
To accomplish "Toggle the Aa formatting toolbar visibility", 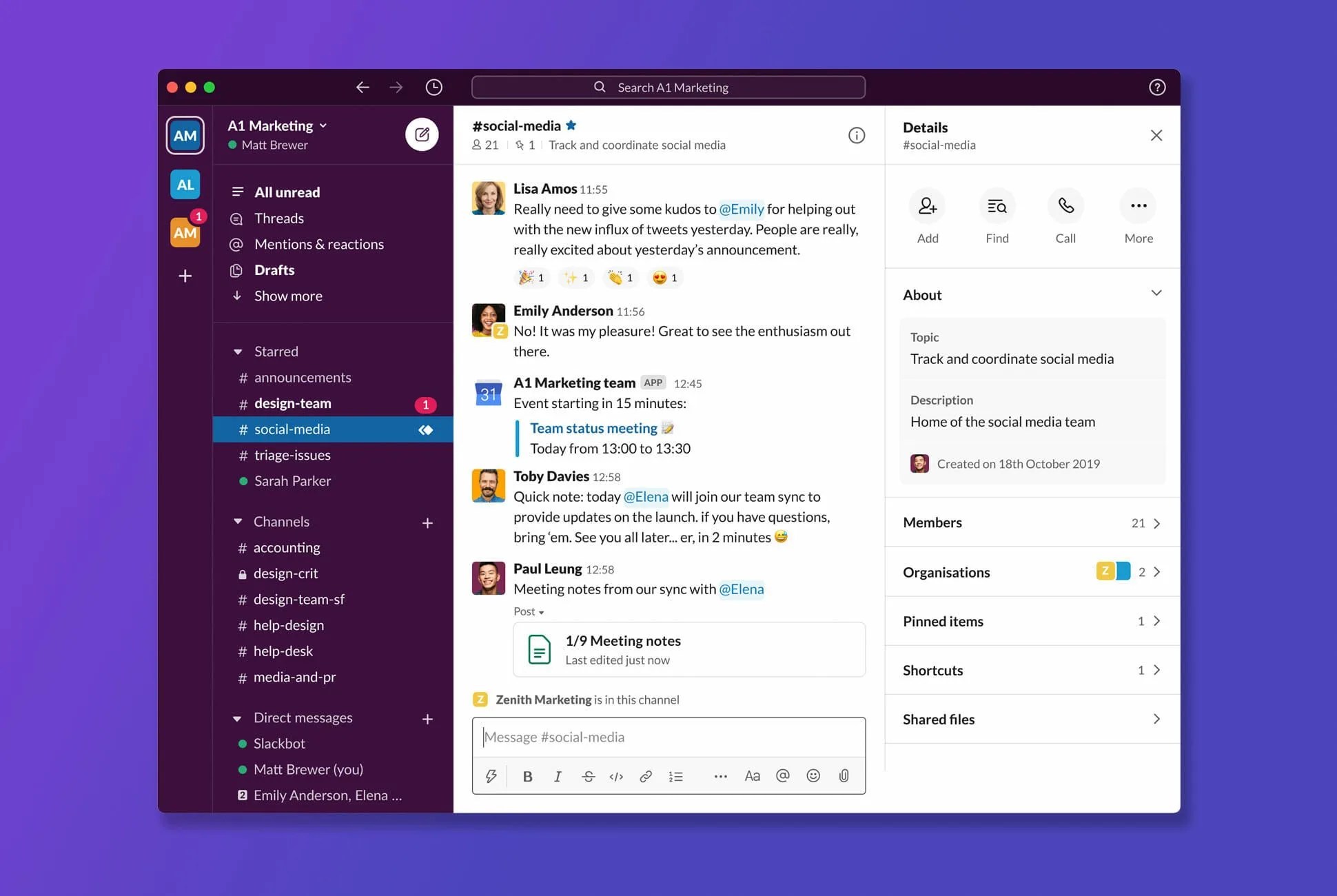I will coord(752,776).
